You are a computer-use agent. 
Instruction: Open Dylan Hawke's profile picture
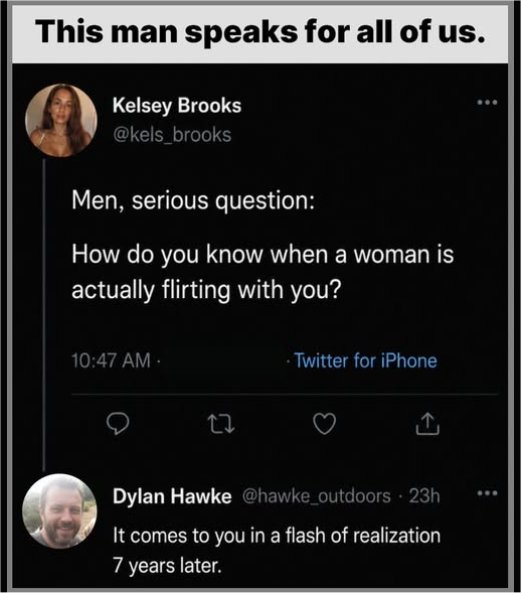coord(59,511)
